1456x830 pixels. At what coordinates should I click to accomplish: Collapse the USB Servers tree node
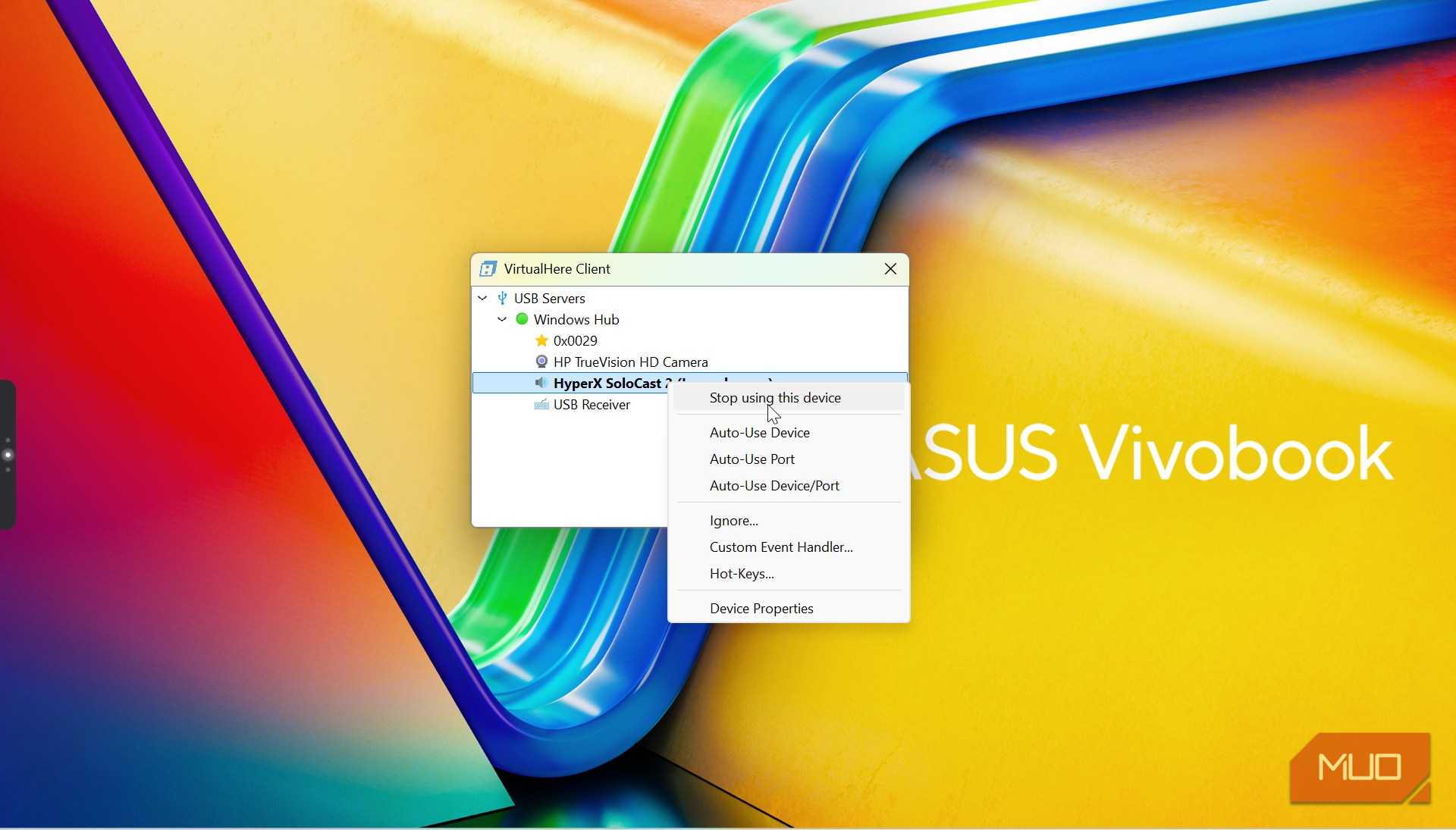click(x=482, y=299)
